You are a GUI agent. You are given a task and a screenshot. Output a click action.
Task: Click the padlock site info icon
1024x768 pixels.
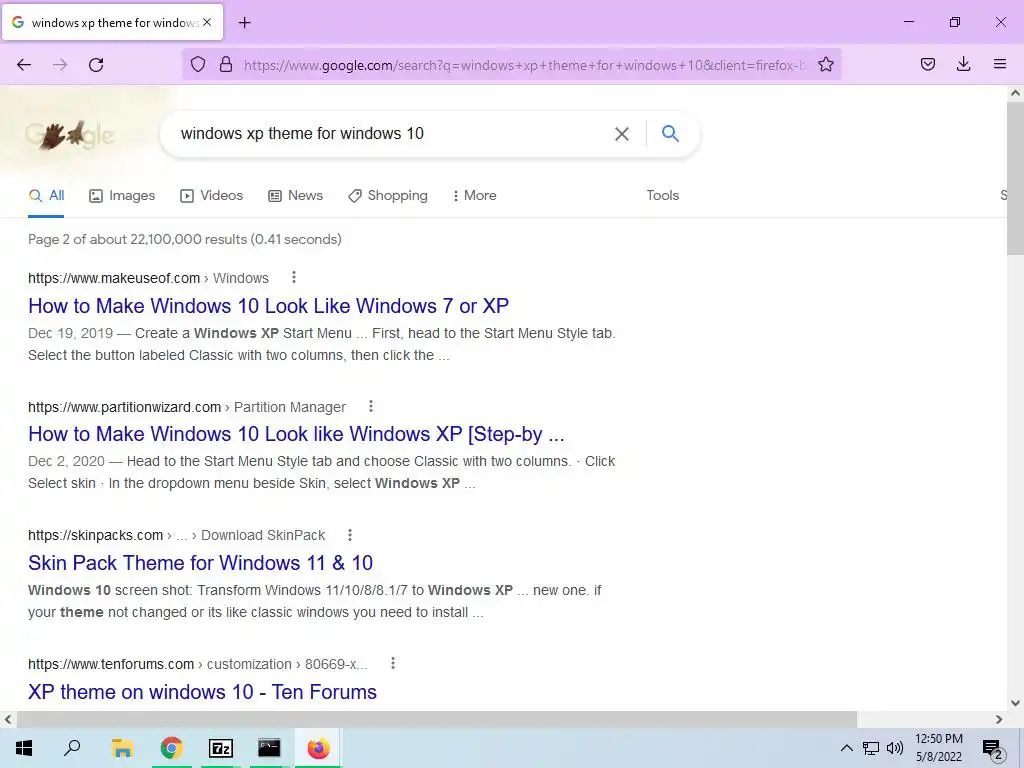[x=226, y=65]
